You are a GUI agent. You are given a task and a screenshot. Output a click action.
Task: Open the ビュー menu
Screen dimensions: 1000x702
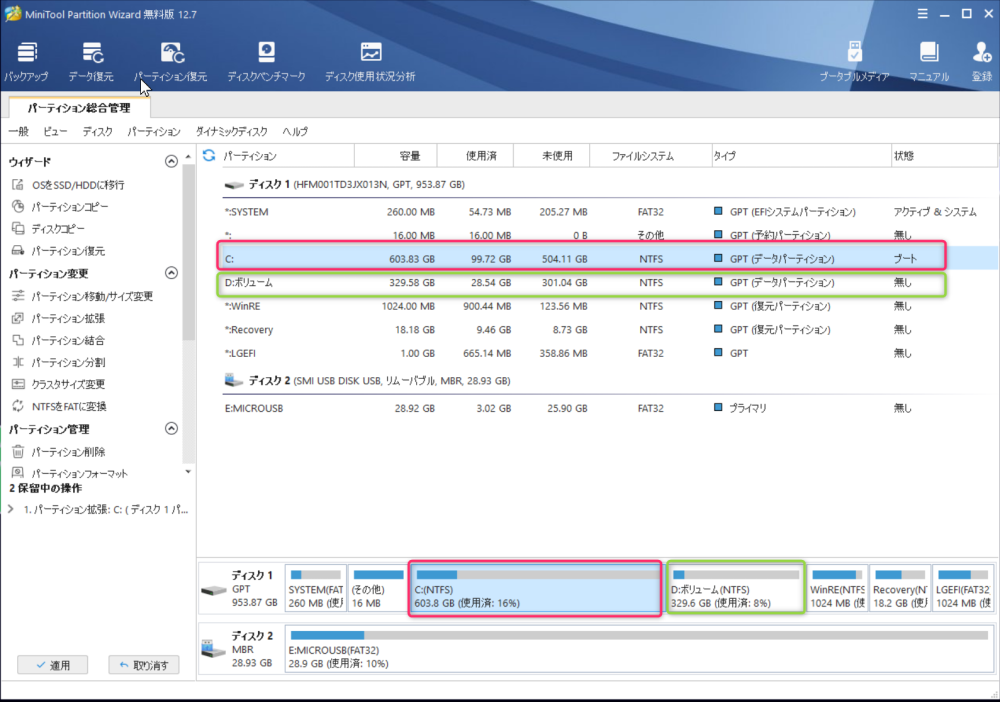point(55,131)
